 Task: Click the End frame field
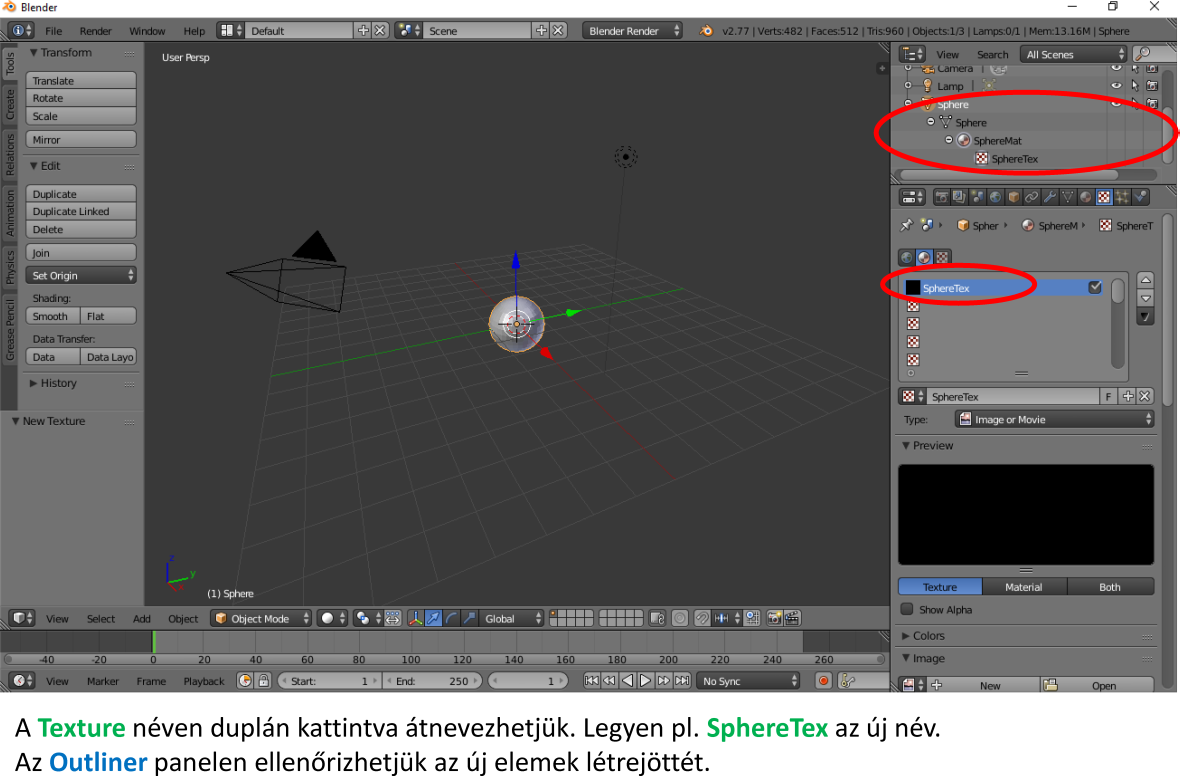[434, 680]
